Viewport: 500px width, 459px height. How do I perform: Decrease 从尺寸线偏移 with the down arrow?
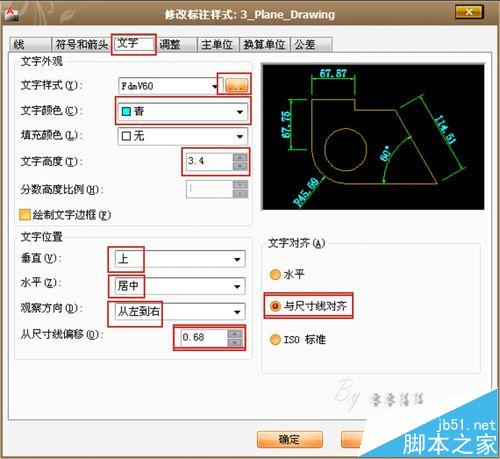(x=235, y=342)
